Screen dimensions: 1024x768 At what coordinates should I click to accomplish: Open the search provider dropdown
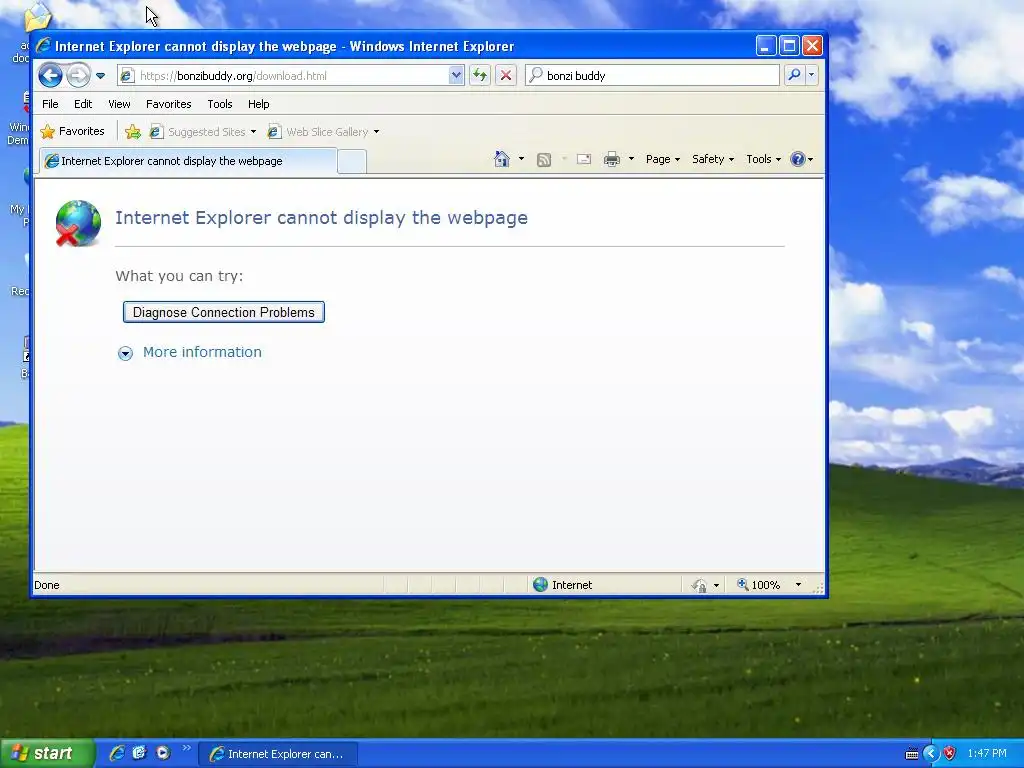click(811, 75)
